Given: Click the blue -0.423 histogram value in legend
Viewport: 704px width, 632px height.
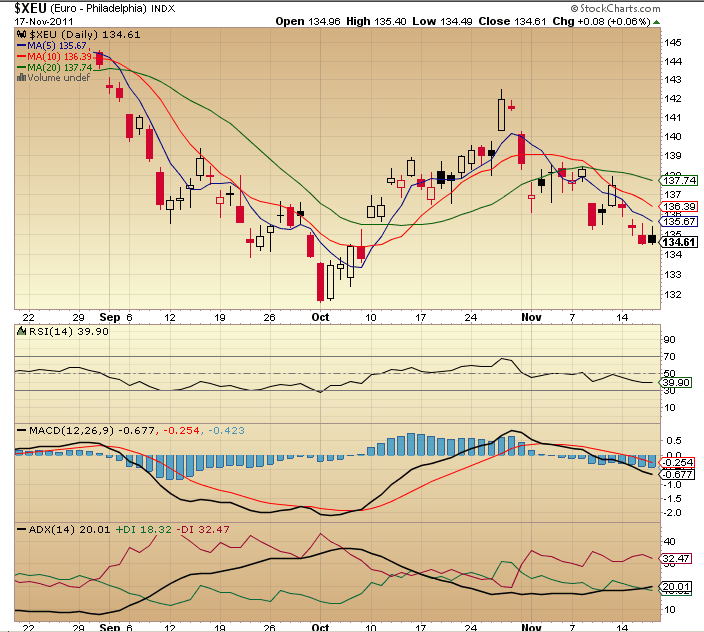Looking at the screenshot, I should [x=226, y=430].
